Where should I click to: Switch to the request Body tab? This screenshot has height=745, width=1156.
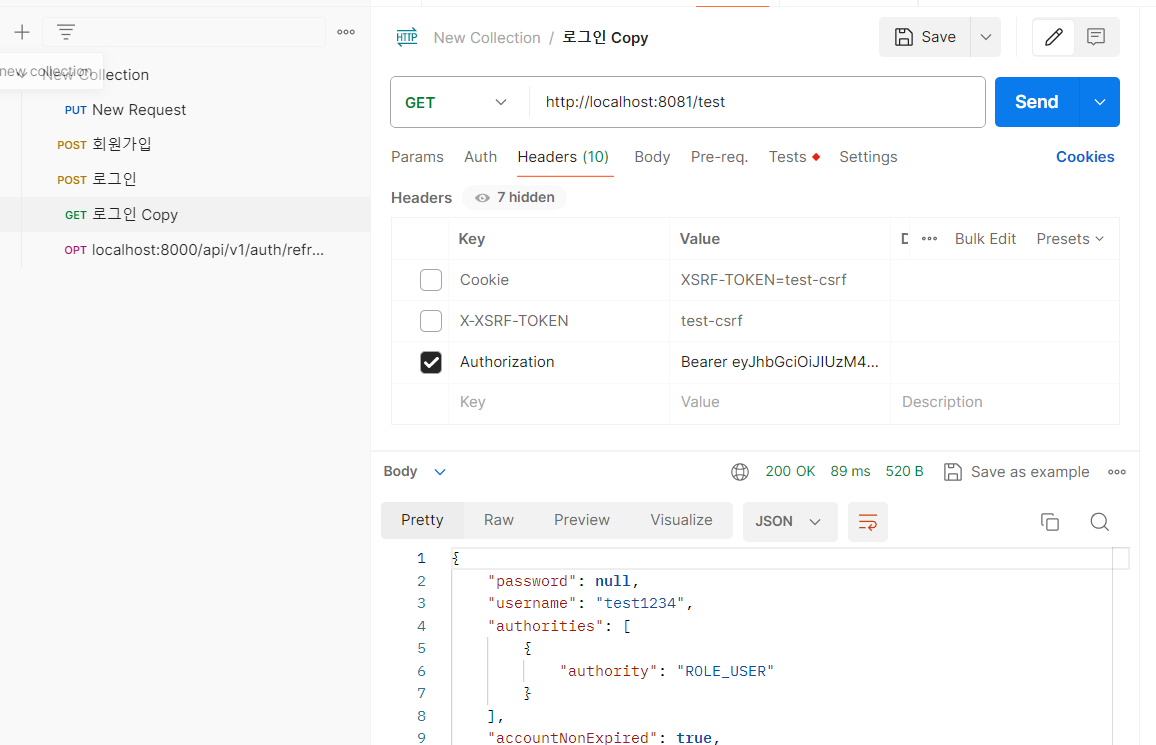(652, 157)
